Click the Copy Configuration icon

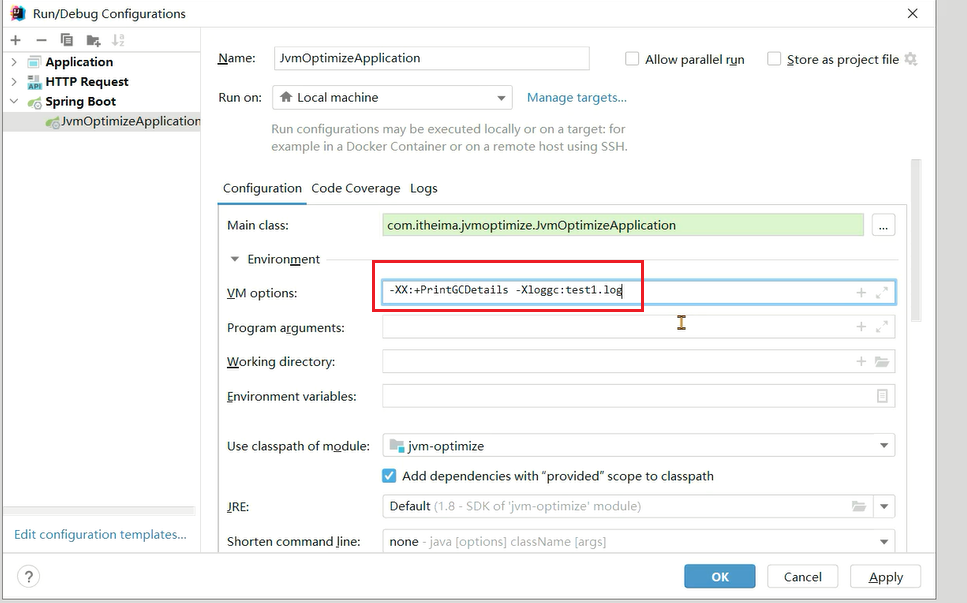(x=67, y=40)
